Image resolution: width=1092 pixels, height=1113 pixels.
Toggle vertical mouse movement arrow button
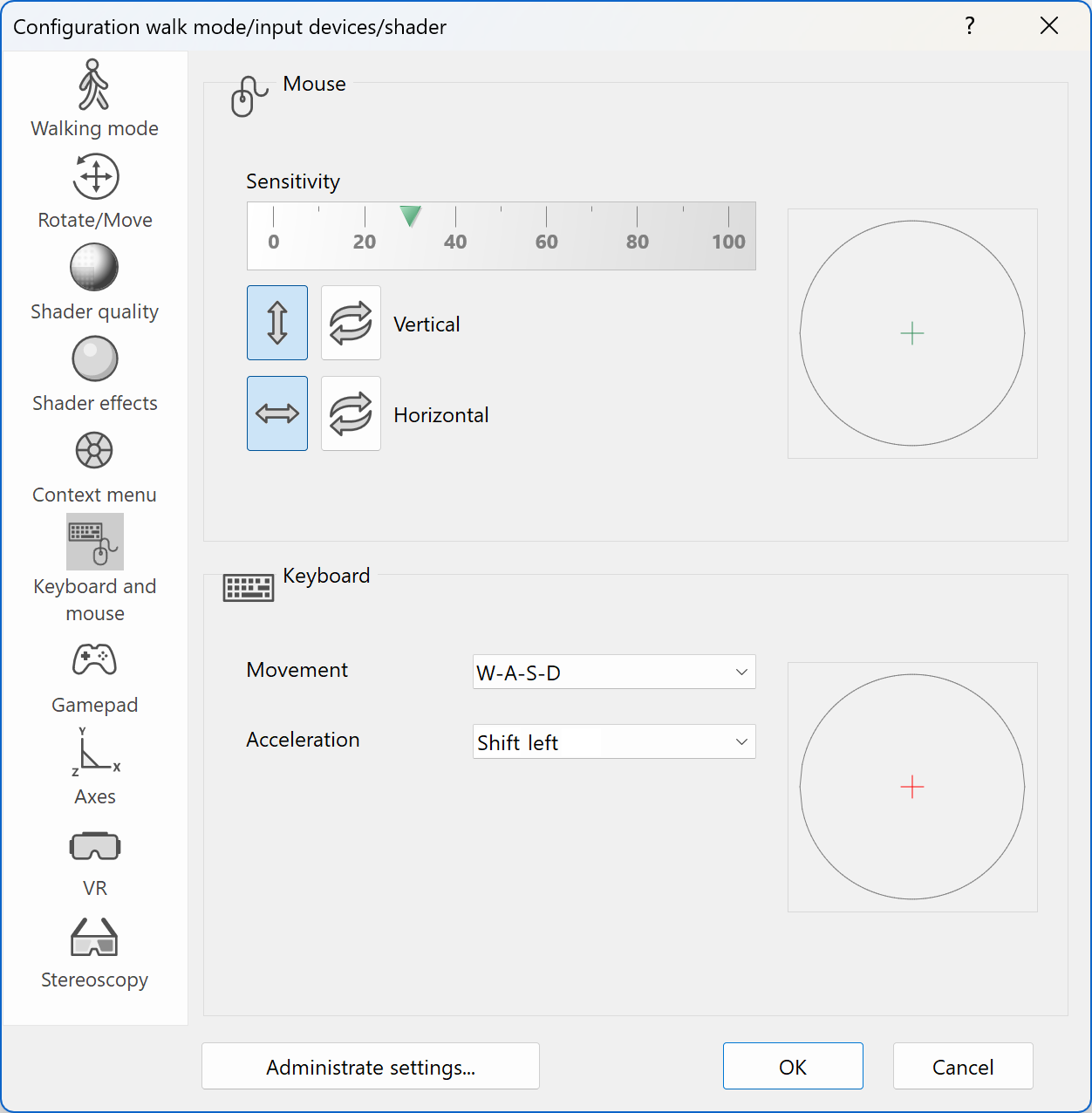coord(277,323)
